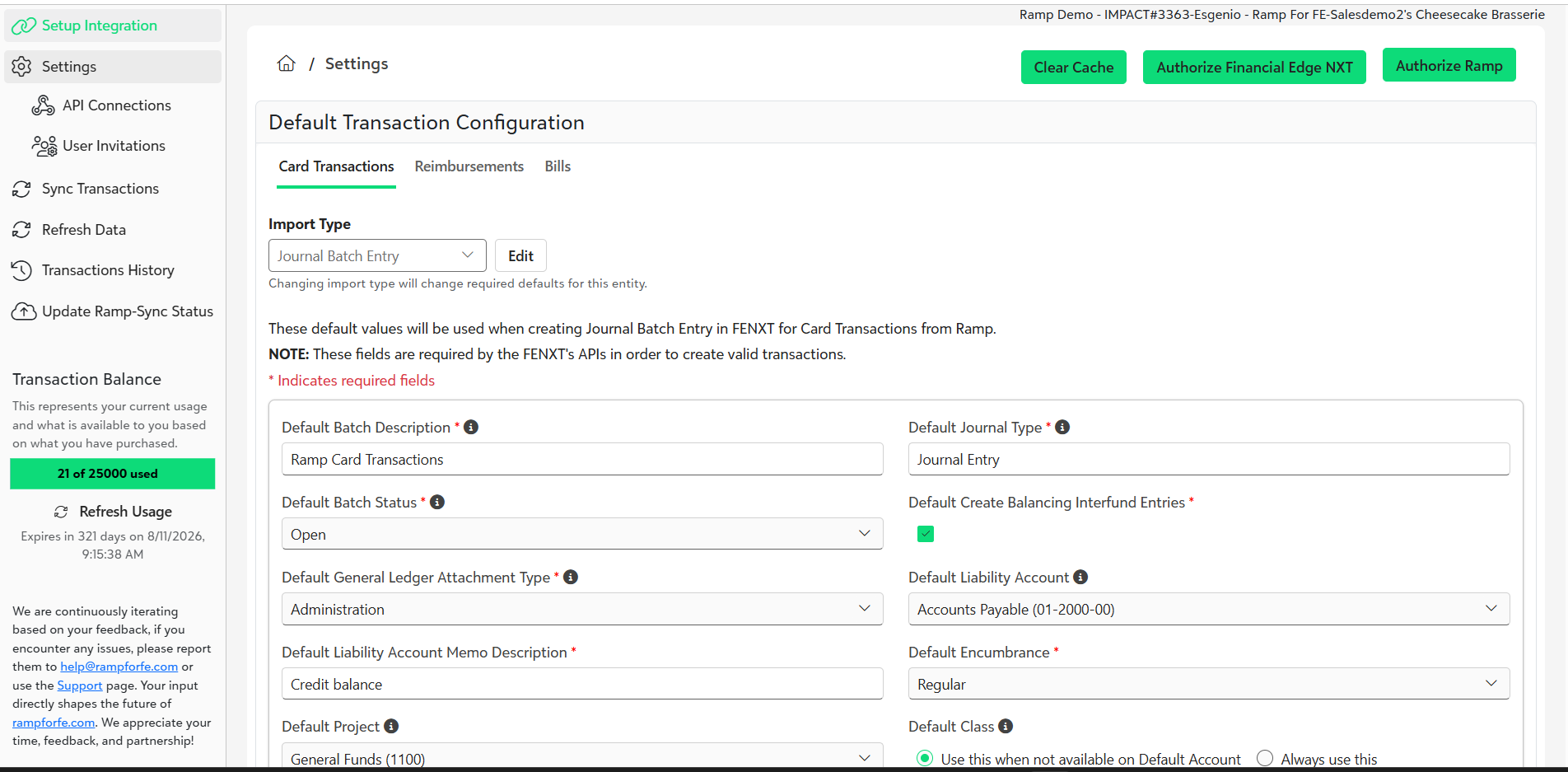The image size is (1568, 772).
Task: Click the 'Default Transaction Configuration' heading
Action: click(427, 123)
